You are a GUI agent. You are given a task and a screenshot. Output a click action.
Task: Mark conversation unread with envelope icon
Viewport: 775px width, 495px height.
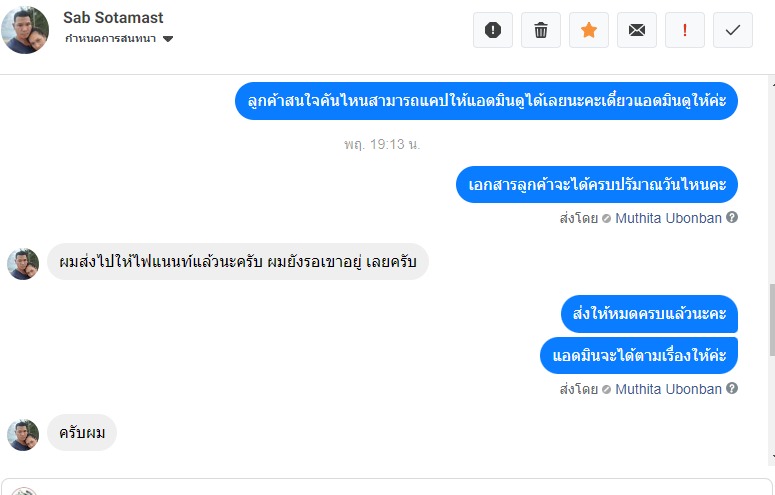[637, 30]
